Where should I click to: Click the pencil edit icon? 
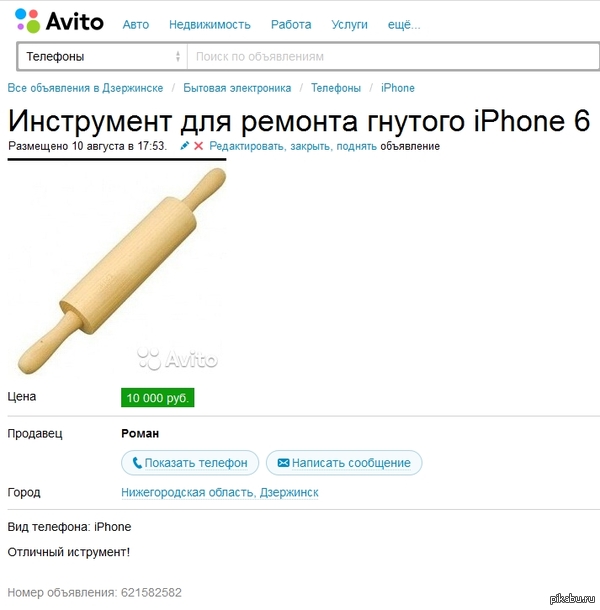(x=184, y=146)
